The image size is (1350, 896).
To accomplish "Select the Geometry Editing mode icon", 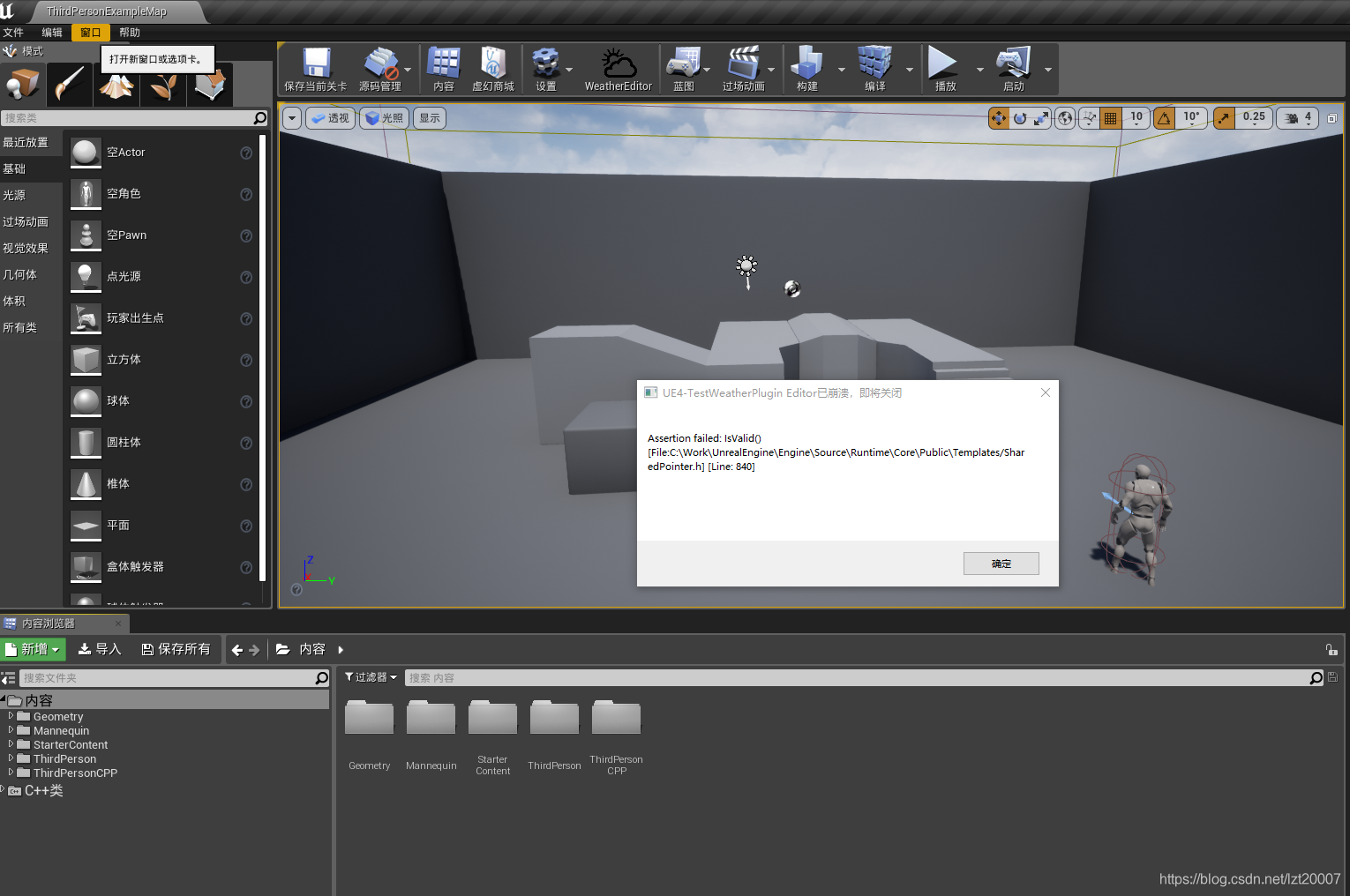I will [210, 85].
